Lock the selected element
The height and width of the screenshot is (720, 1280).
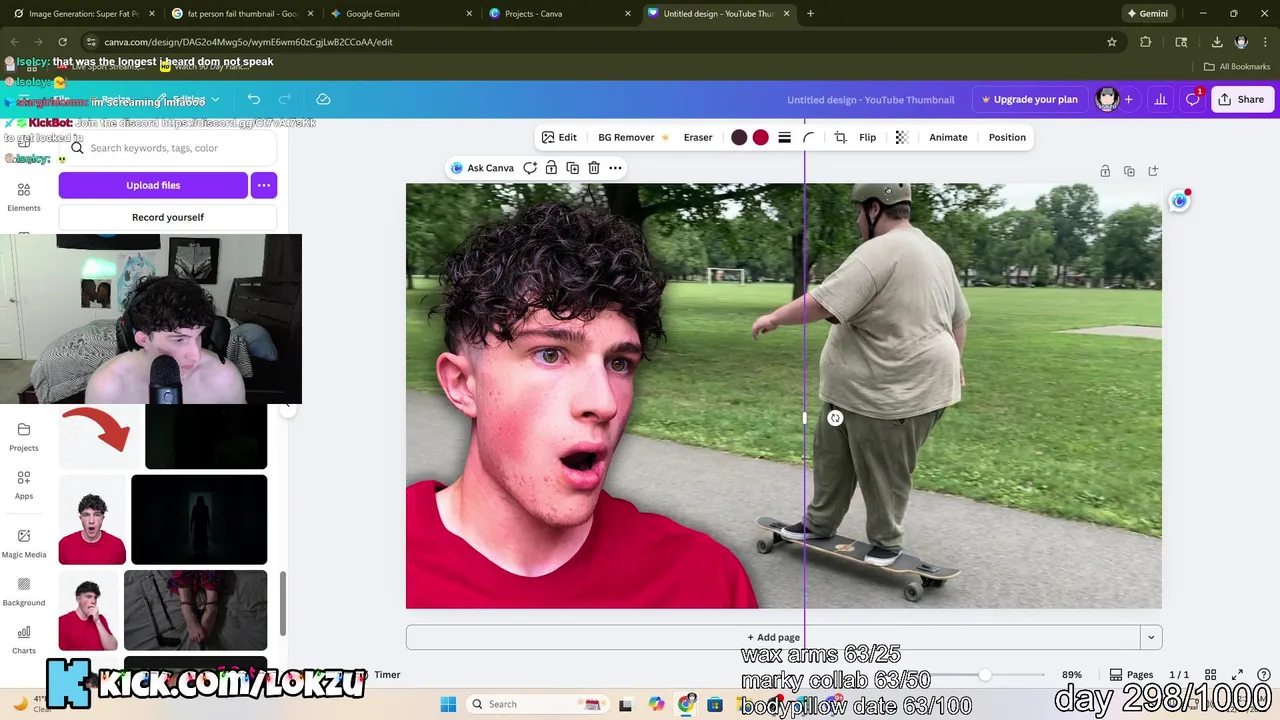coord(551,168)
